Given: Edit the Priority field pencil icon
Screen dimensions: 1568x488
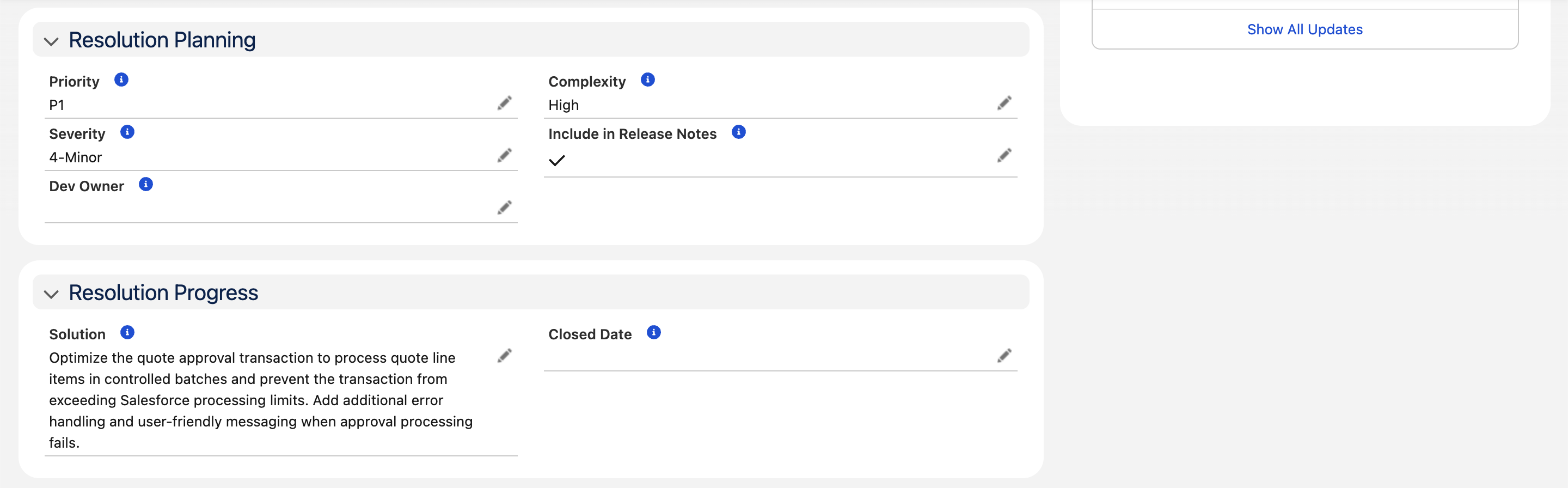Looking at the screenshot, I should point(504,103).
